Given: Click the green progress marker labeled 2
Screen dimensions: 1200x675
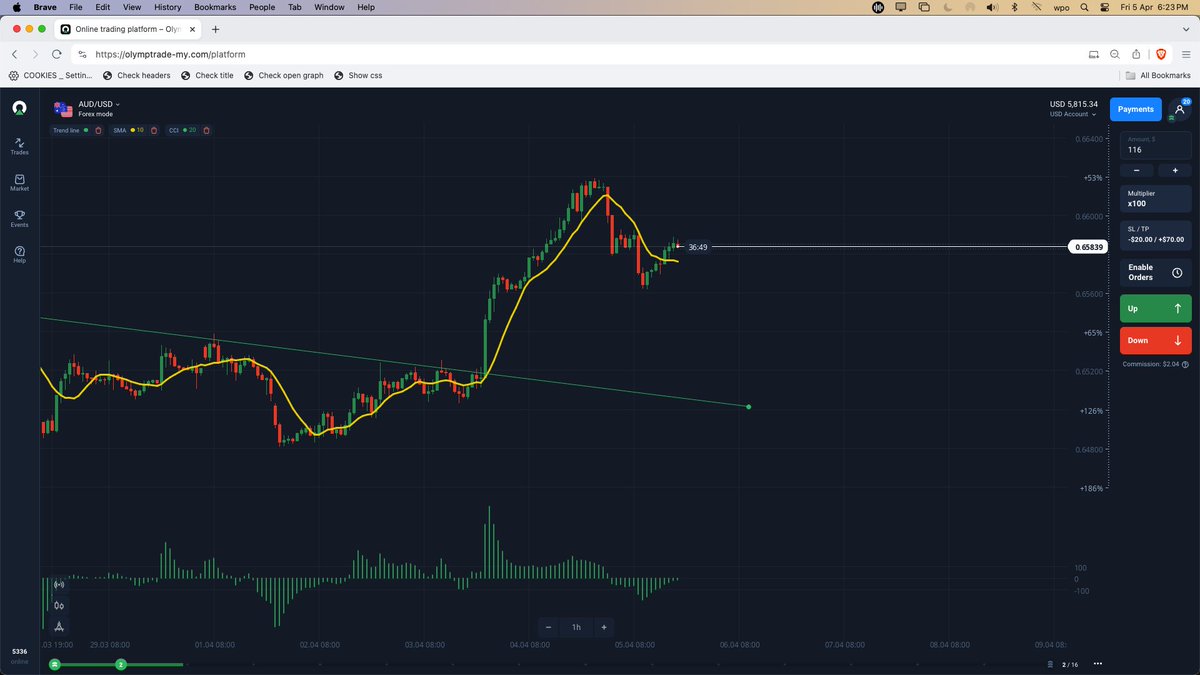Looking at the screenshot, I should point(121,664).
